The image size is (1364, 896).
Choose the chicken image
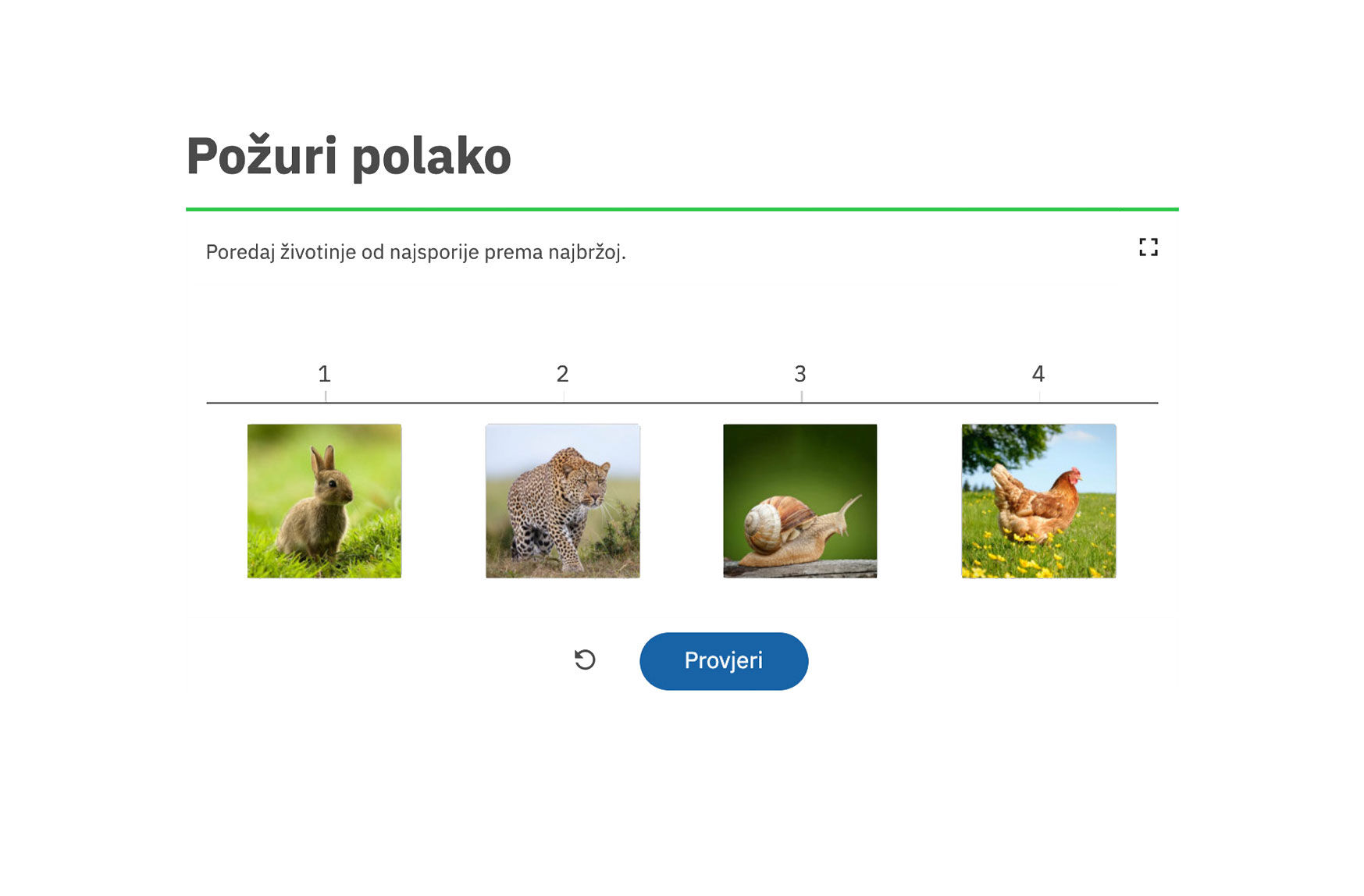(1038, 501)
